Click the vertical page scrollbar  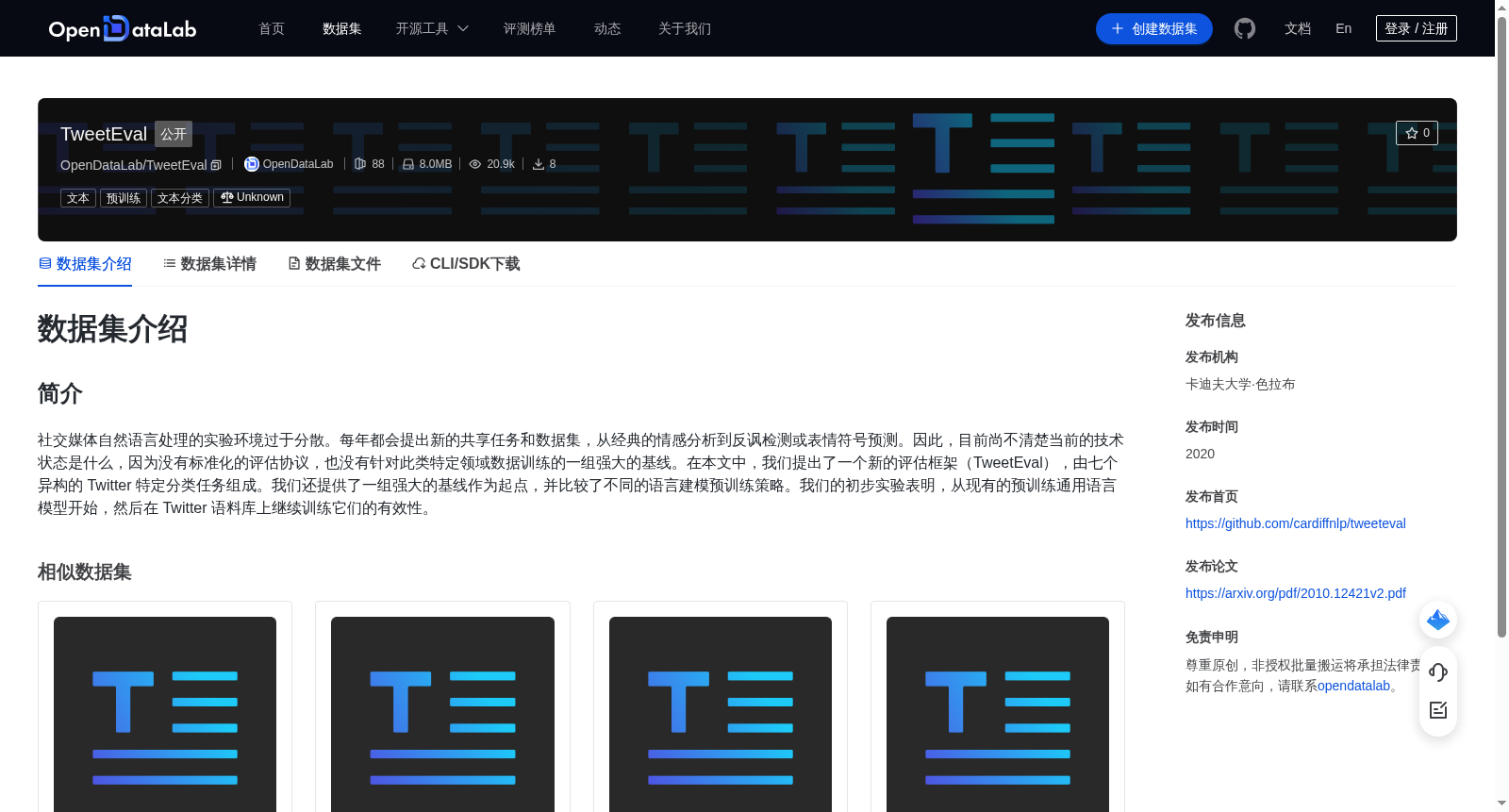click(1501, 325)
